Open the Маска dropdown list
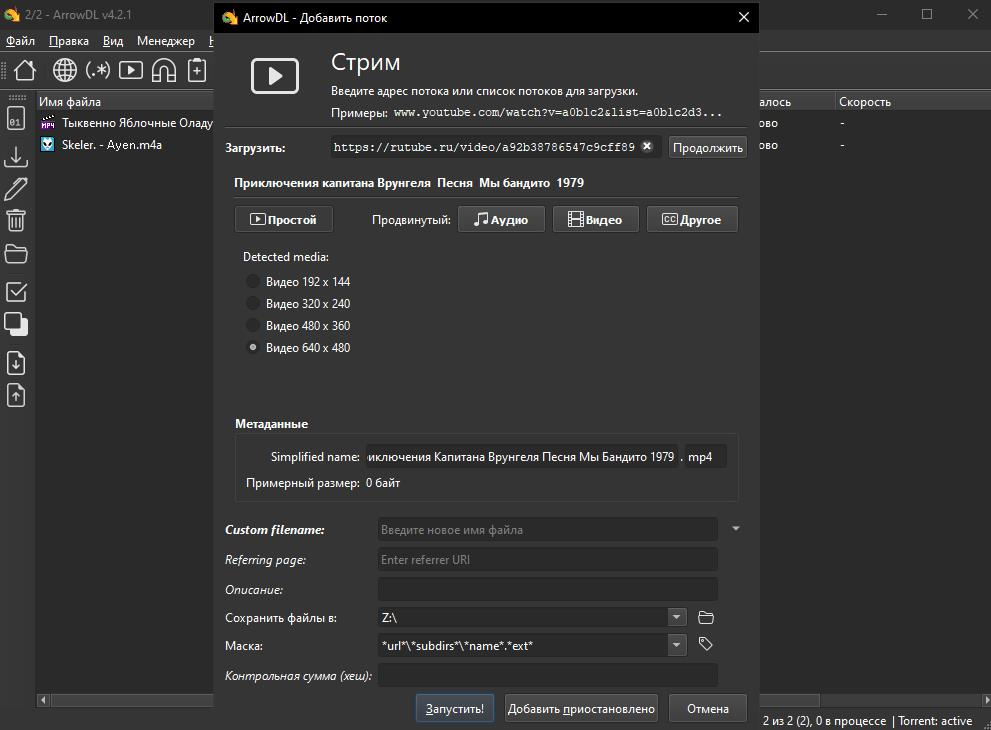 pos(677,646)
